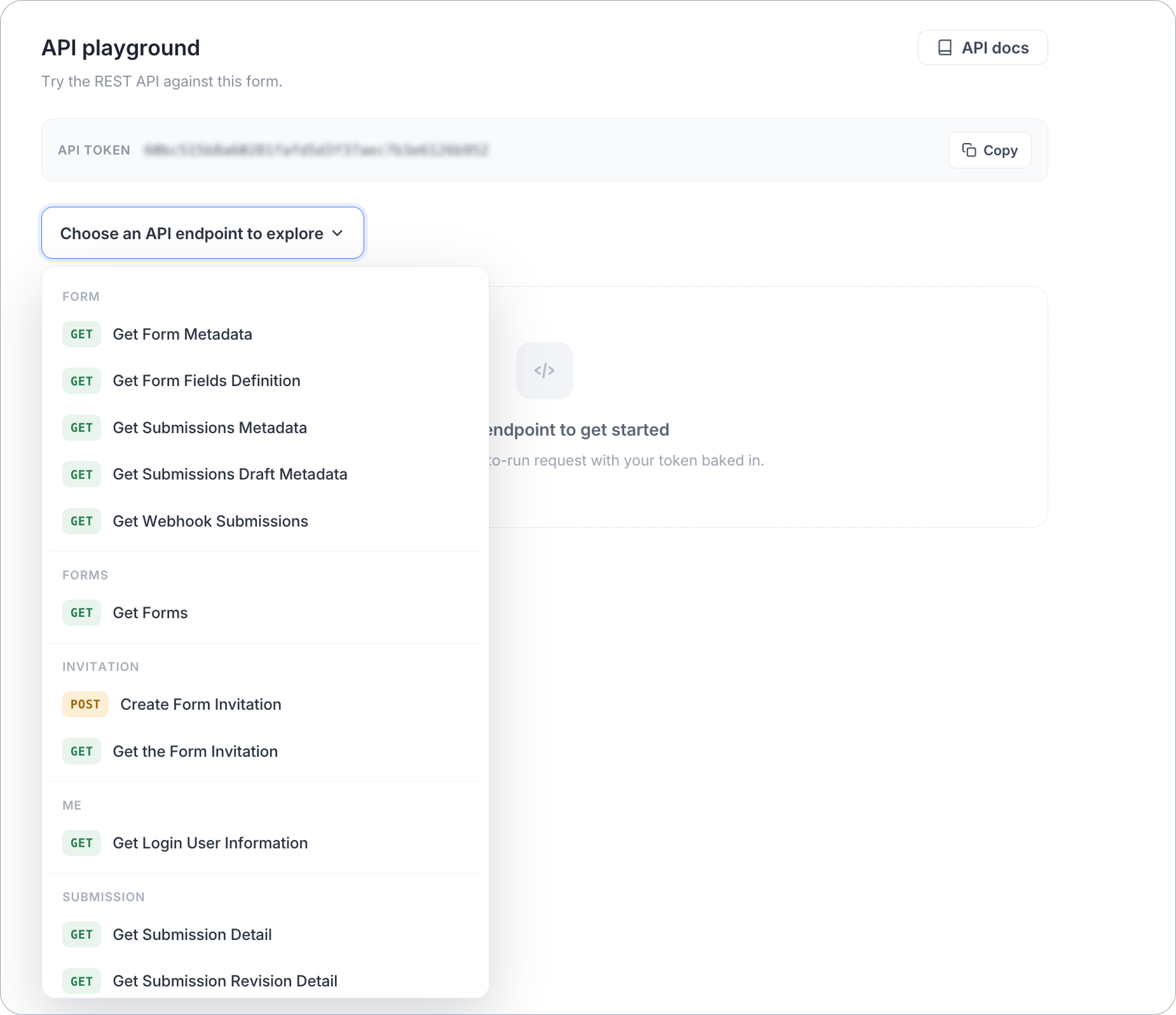Viewport: 1176px width, 1015px height.
Task: Click the book icon in API docs
Action: point(945,48)
